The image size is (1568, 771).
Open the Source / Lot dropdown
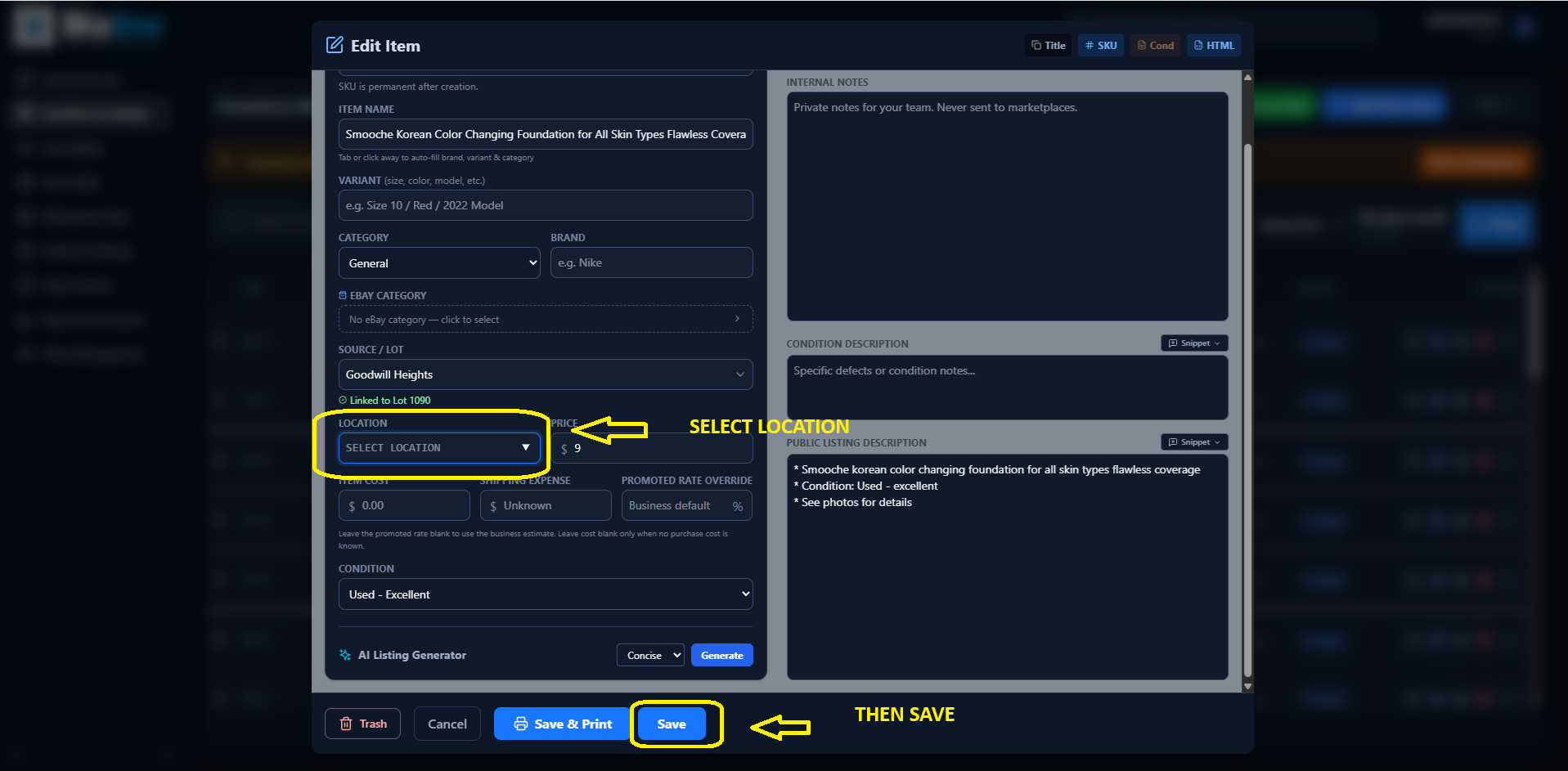(546, 374)
